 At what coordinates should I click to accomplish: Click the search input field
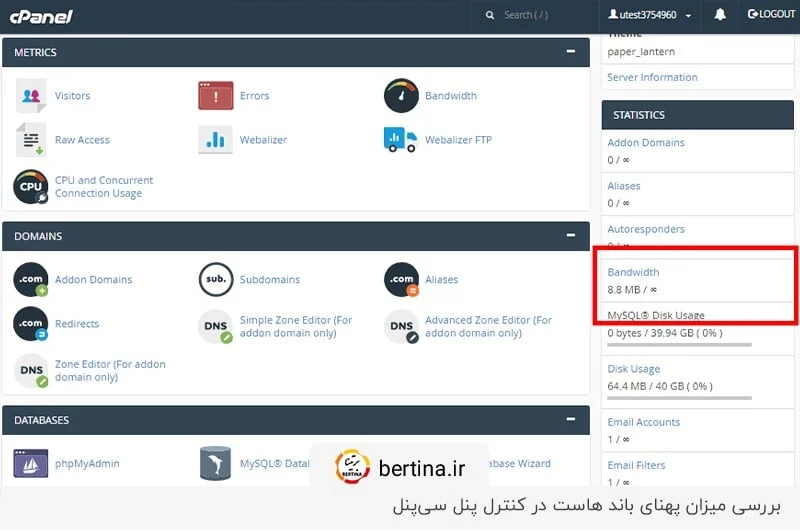click(x=540, y=15)
